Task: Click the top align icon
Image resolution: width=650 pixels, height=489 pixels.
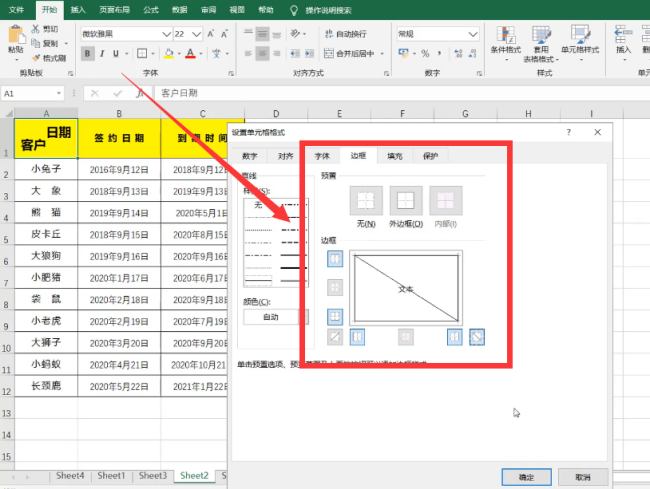Action: (x=248, y=34)
